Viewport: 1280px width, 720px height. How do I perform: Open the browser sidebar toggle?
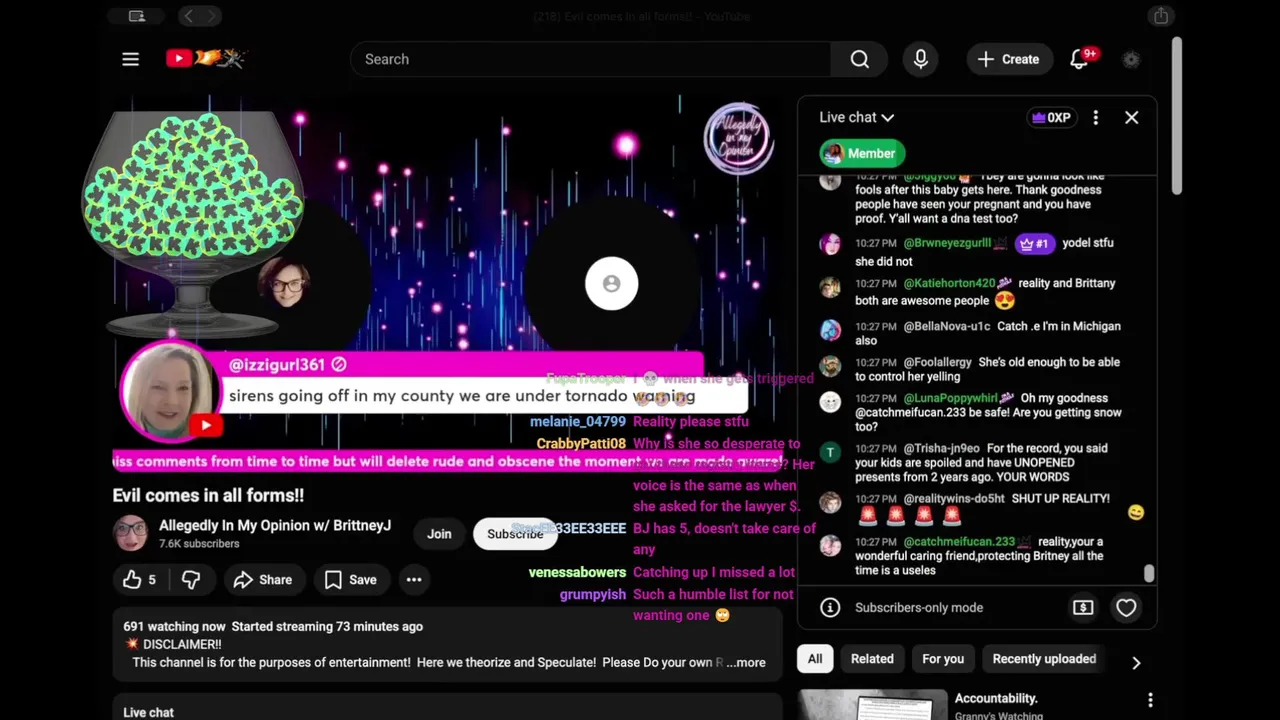pyautogui.click(x=137, y=16)
